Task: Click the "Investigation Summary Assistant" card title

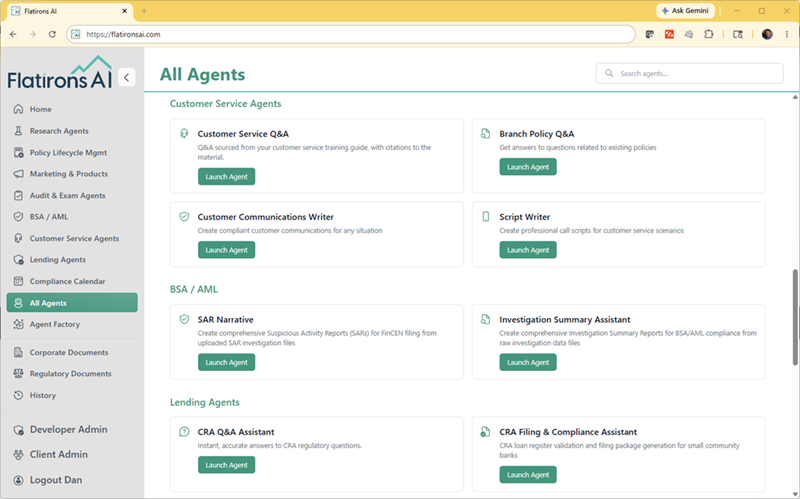Action: tap(565, 319)
